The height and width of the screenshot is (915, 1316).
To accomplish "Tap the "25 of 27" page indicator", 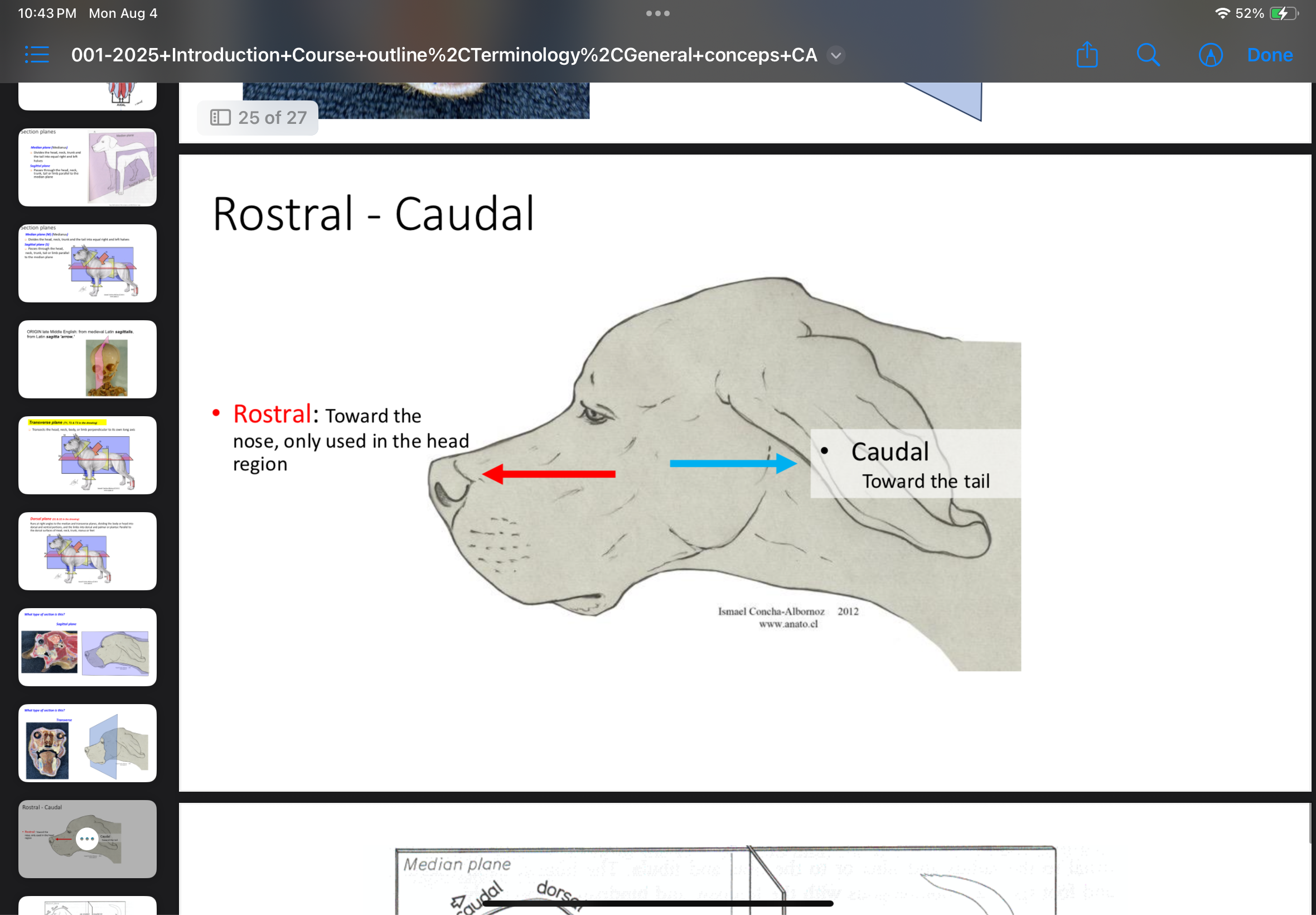I will (258, 118).
